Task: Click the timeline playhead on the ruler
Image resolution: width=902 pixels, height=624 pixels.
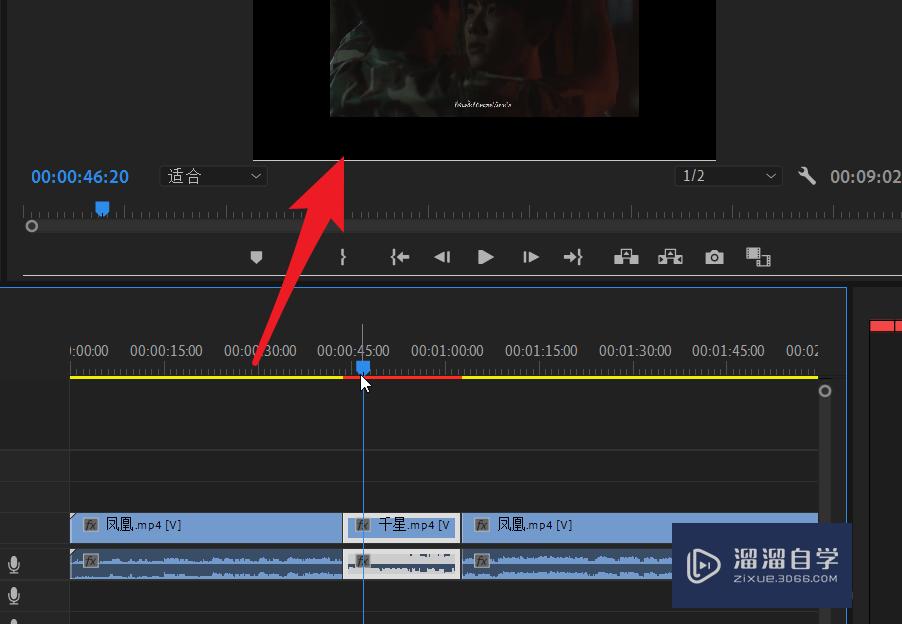Action: (363, 367)
